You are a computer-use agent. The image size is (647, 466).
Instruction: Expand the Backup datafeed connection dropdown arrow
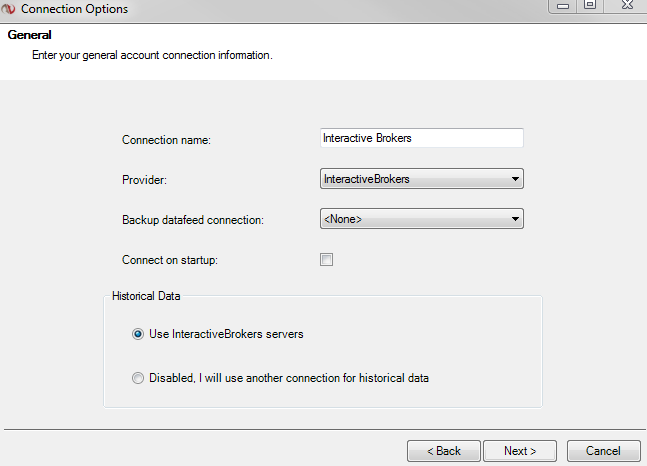pos(515,219)
